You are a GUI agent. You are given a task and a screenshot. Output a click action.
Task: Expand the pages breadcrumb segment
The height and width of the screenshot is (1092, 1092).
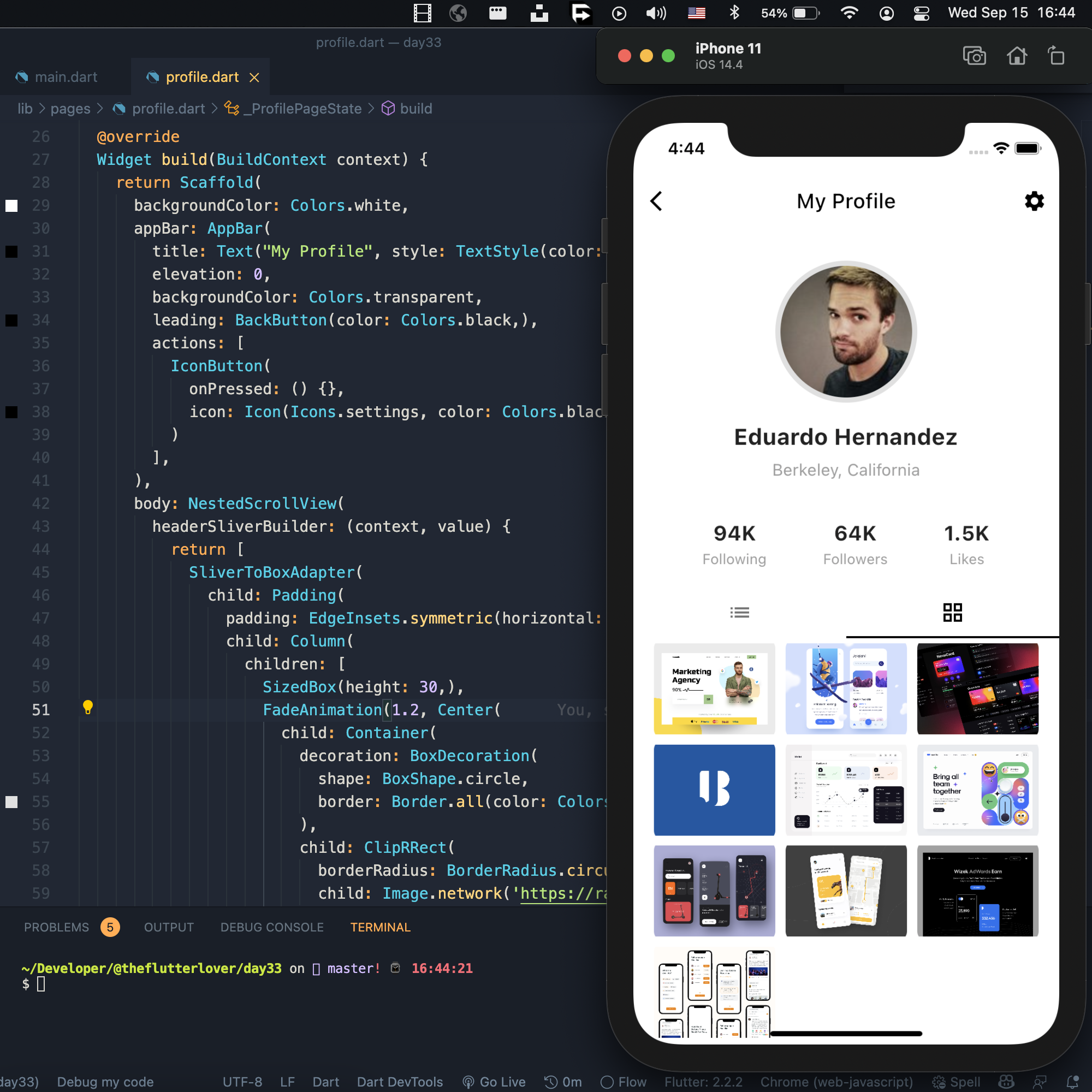coord(70,109)
